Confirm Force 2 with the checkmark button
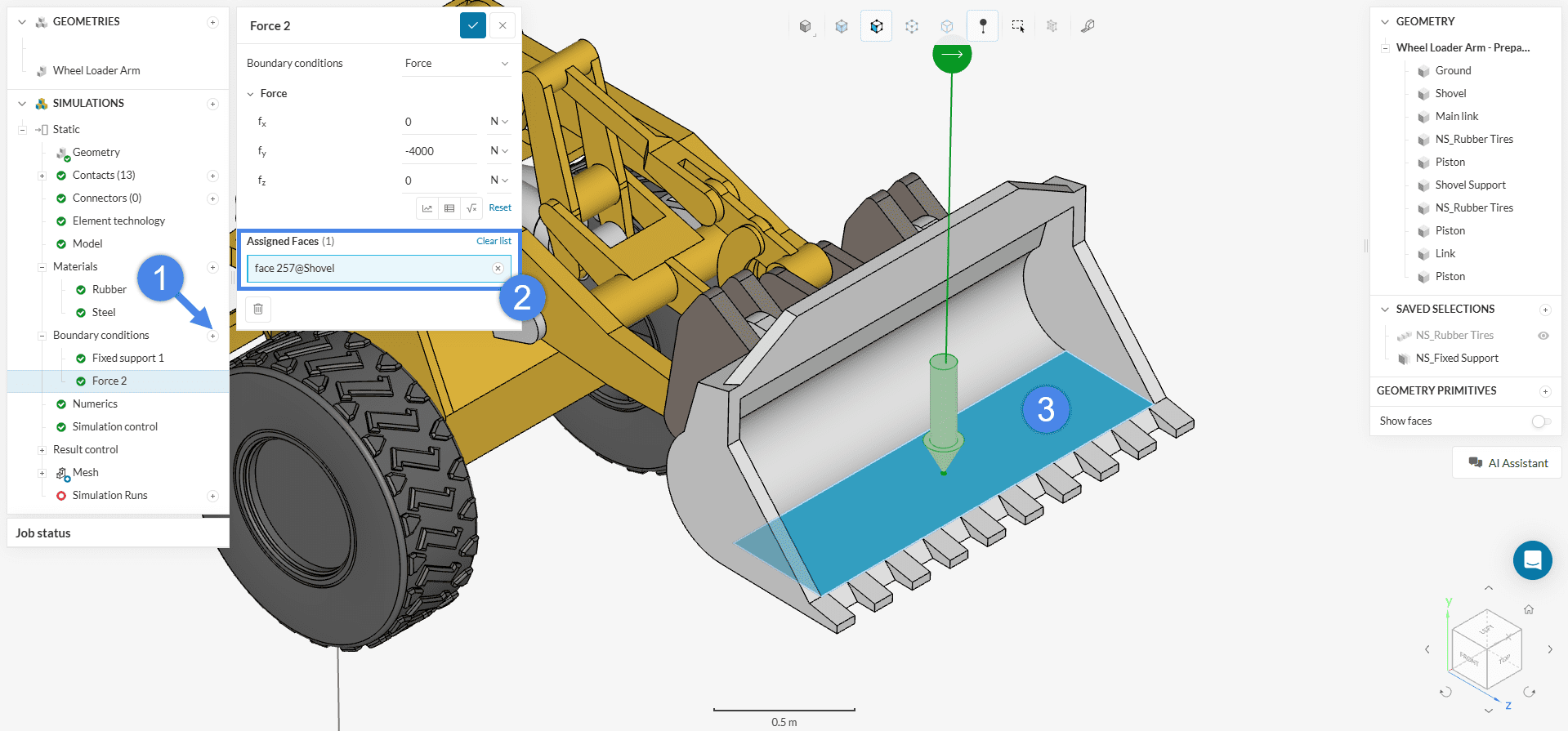This screenshot has width=1568, height=731. pyautogui.click(x=472, y=25)
